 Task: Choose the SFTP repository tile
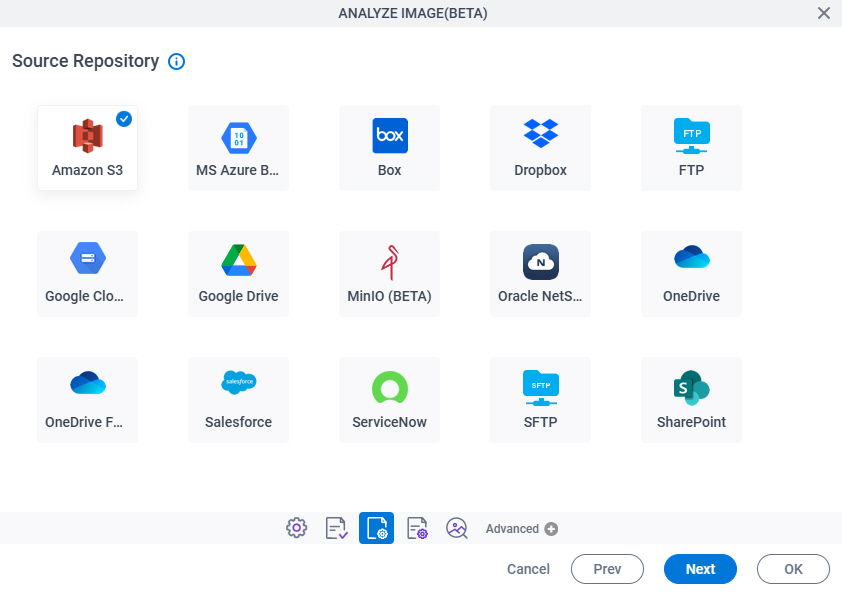(540, 400)
